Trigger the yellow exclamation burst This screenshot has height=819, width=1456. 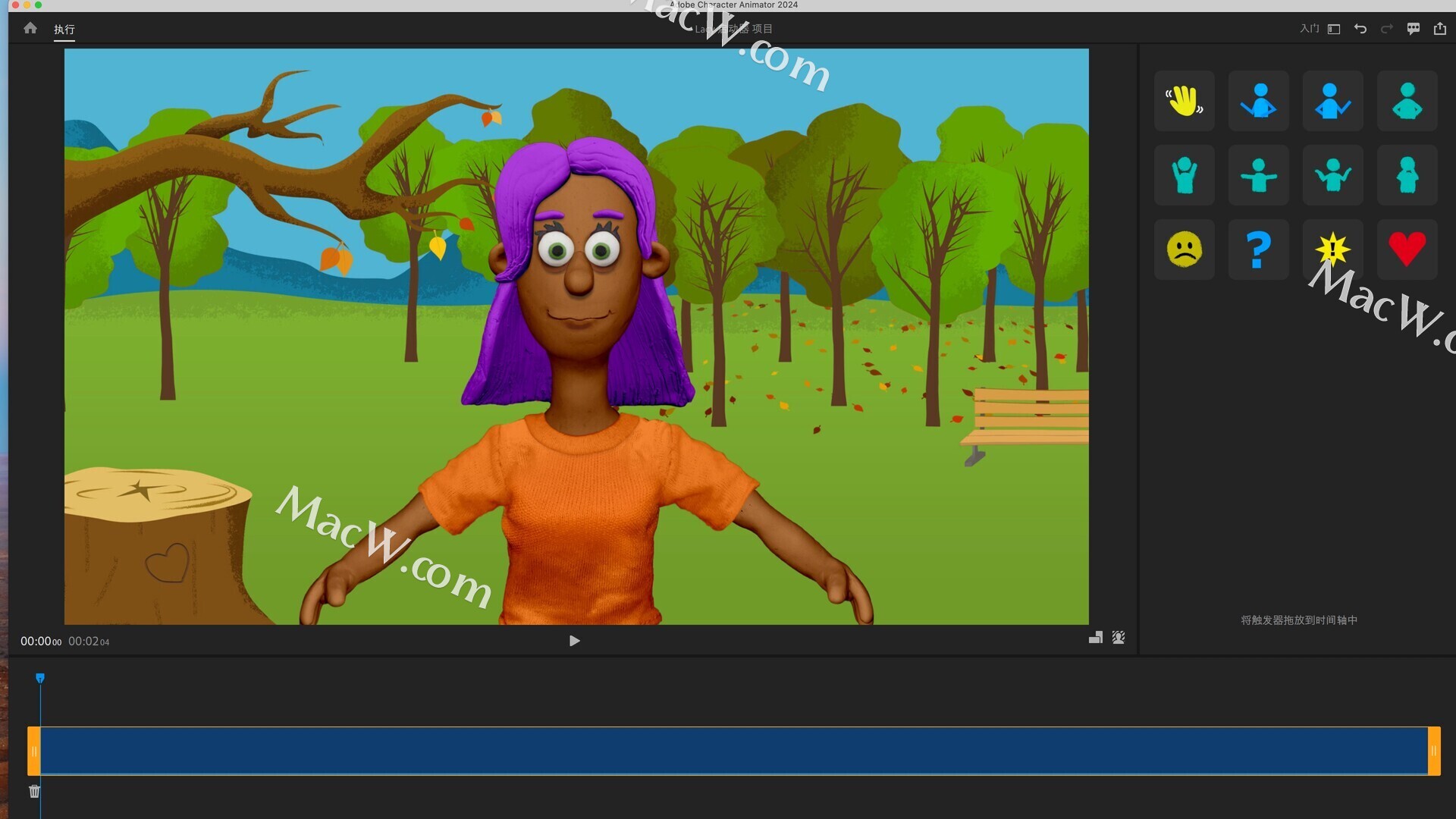click(x=1333, y=249)
